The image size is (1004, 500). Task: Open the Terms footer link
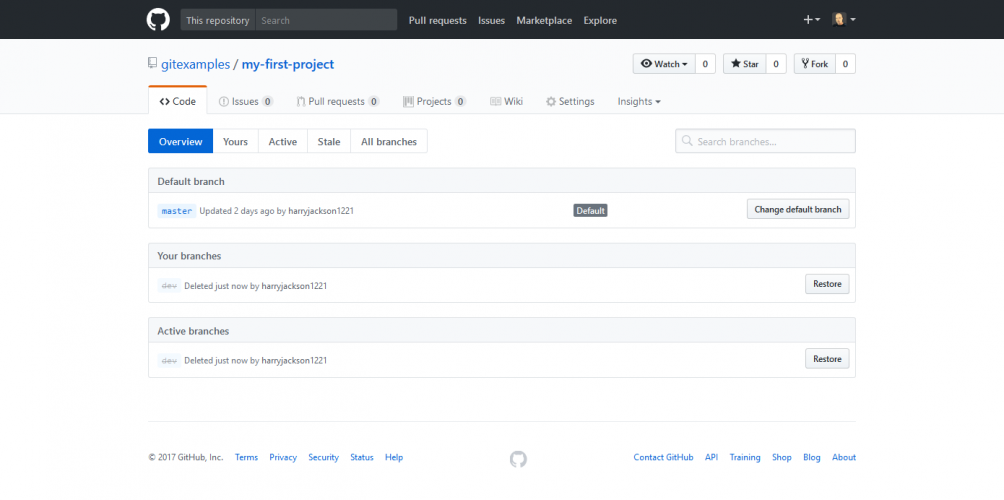(247, 457)
